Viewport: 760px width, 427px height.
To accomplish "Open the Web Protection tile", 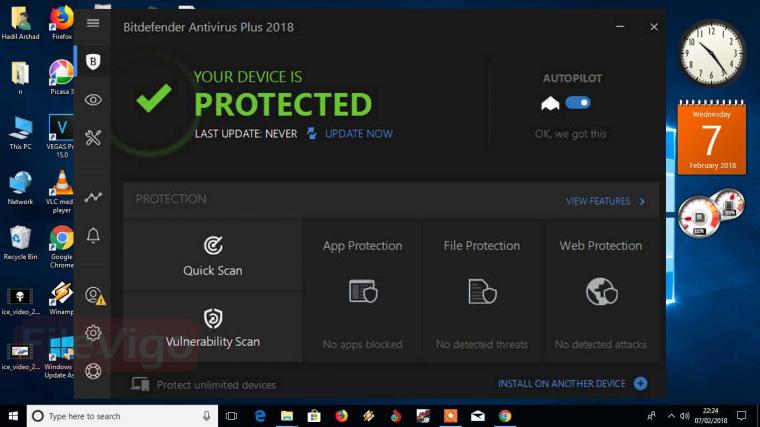I will 601,291.
